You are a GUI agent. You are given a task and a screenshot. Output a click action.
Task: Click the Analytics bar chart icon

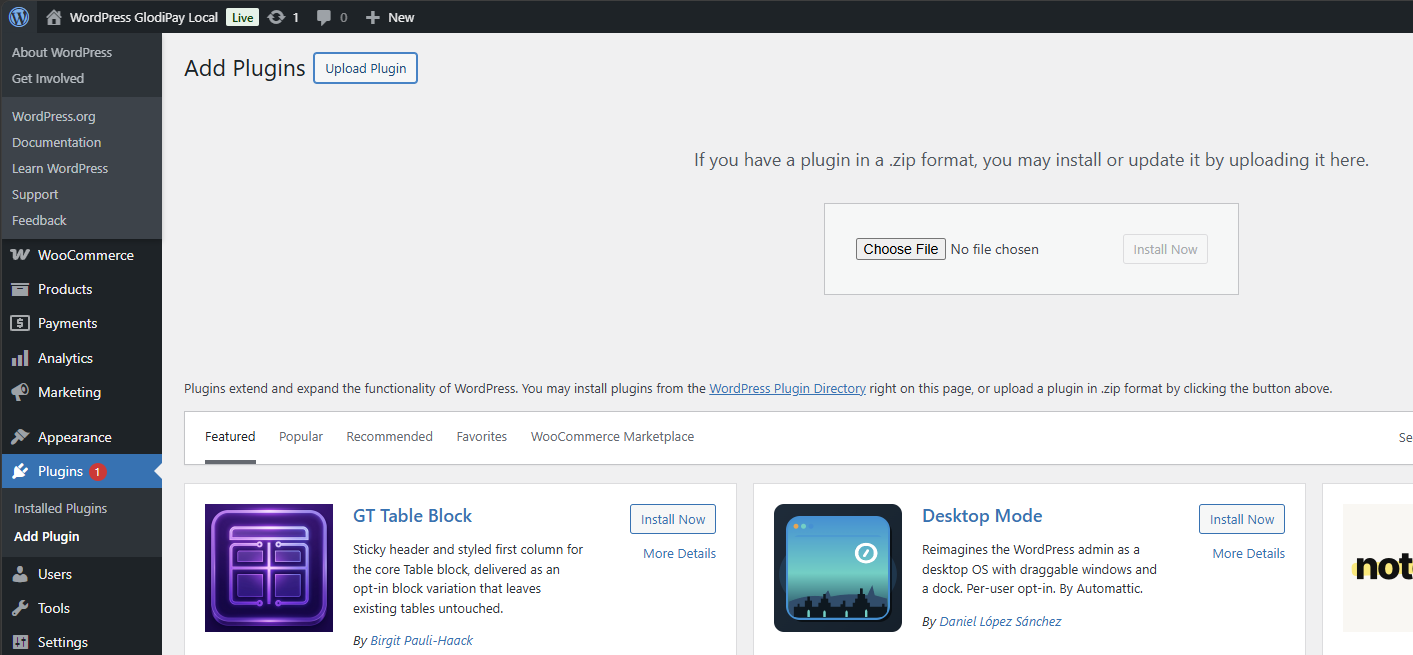[20, 358]
